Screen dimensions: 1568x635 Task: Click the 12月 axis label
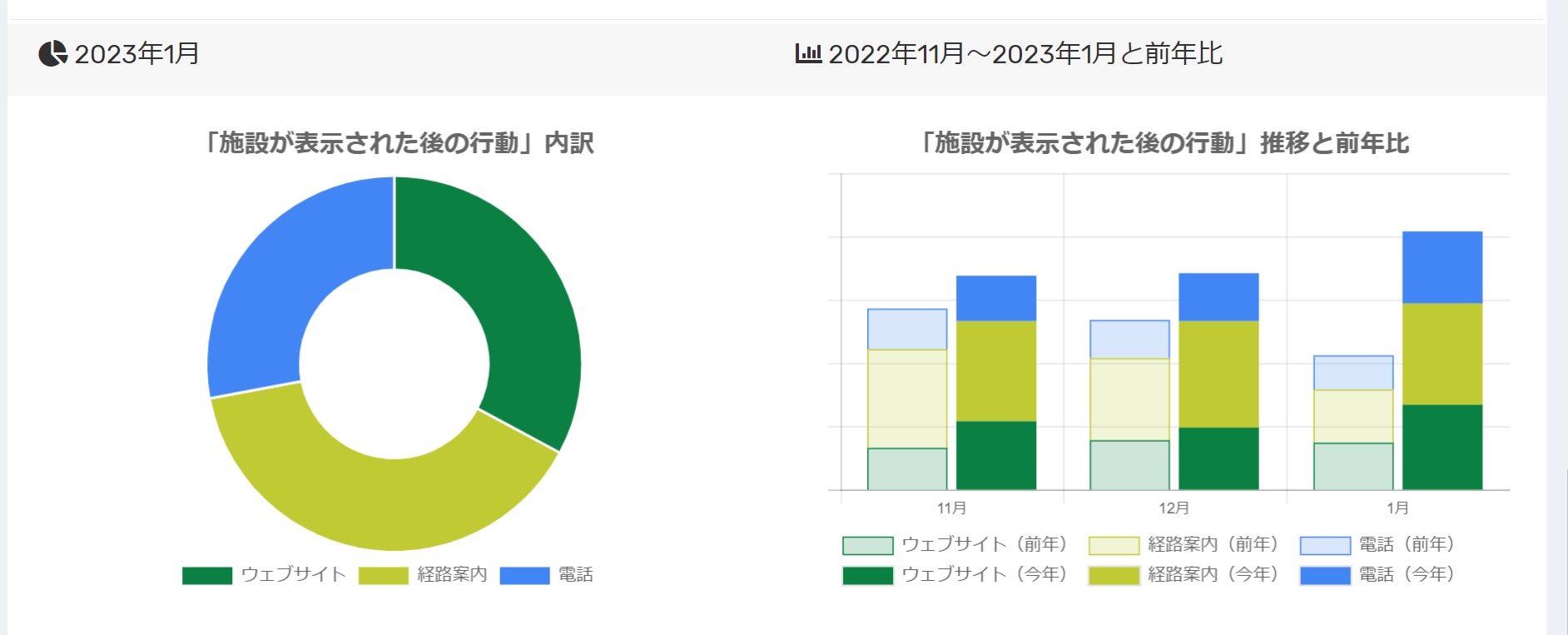(1174, 508)
